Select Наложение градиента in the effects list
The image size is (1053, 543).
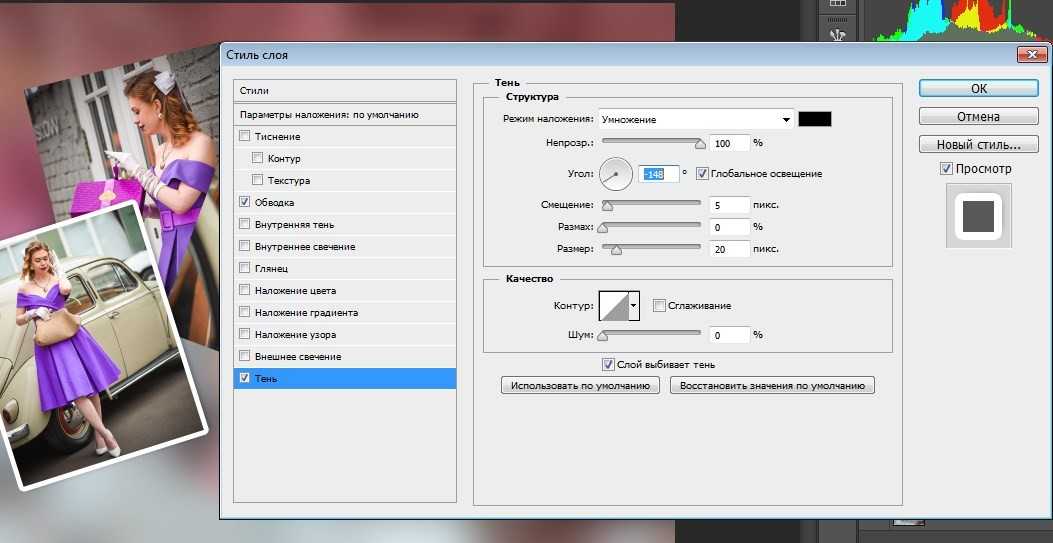pyautogui.click(x=306, y=312)
